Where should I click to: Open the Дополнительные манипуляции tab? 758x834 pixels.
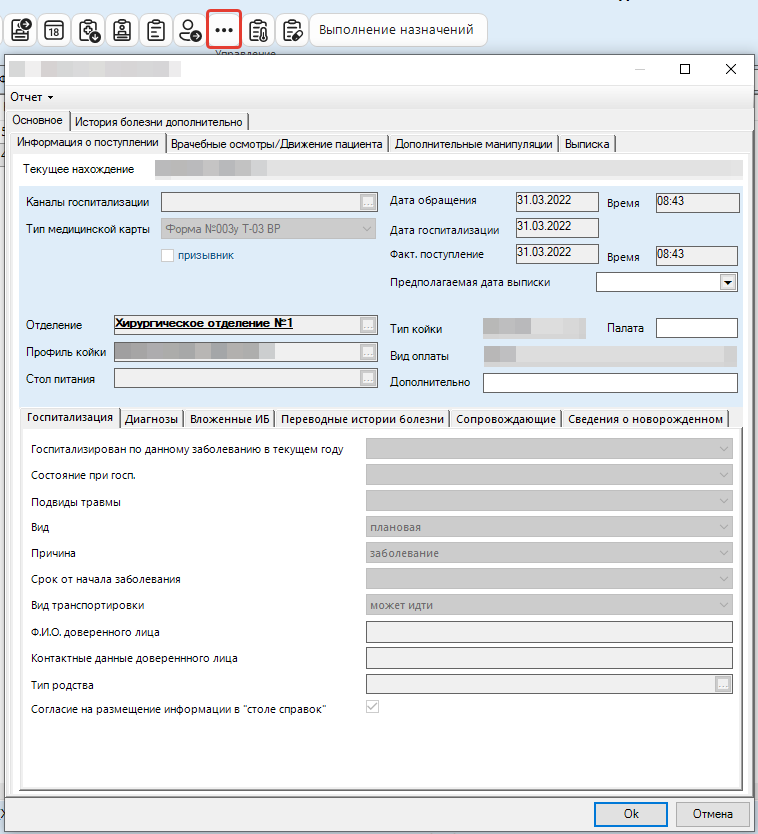(x=473, y=144)
